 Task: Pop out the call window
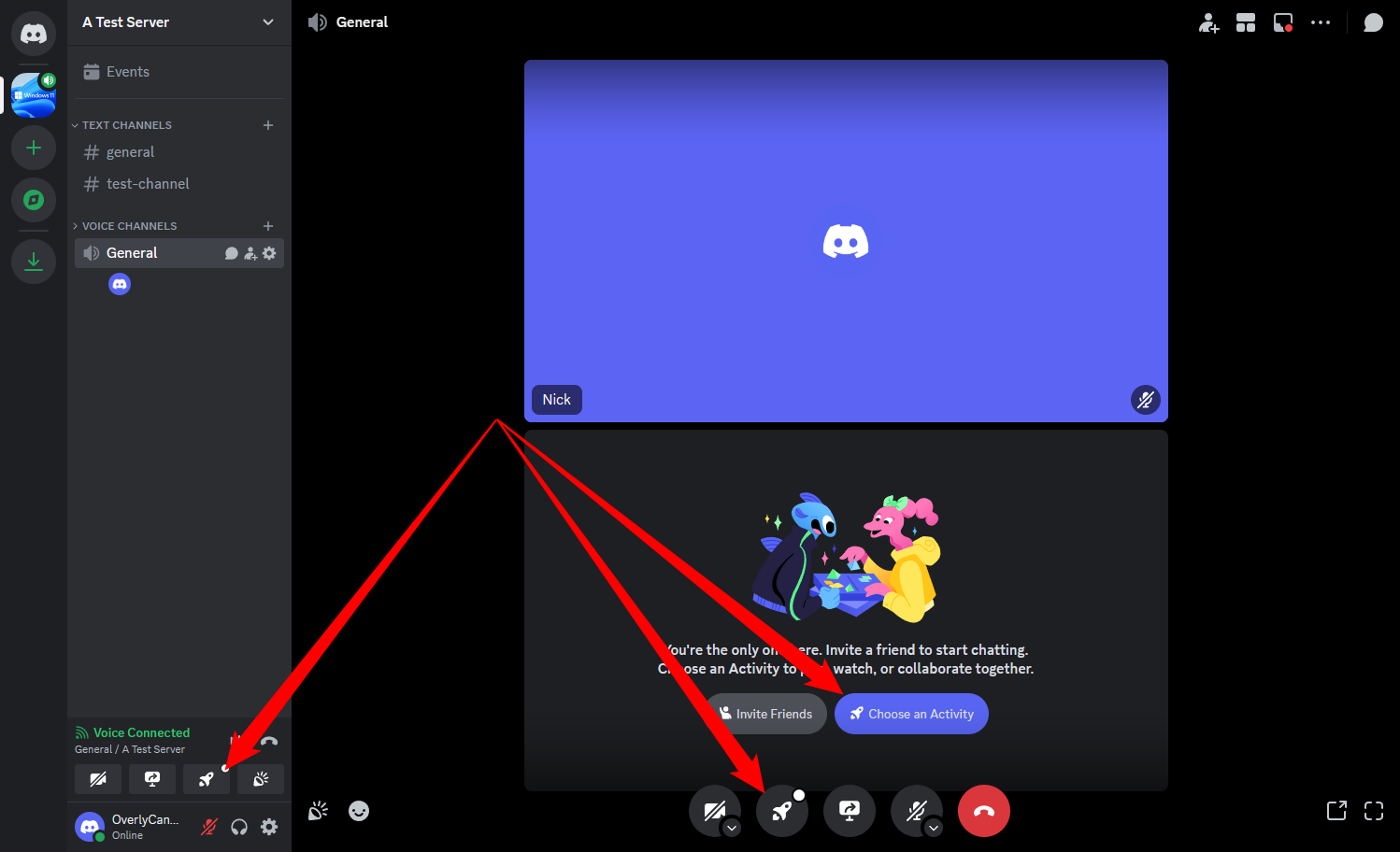coord(1336,811)
